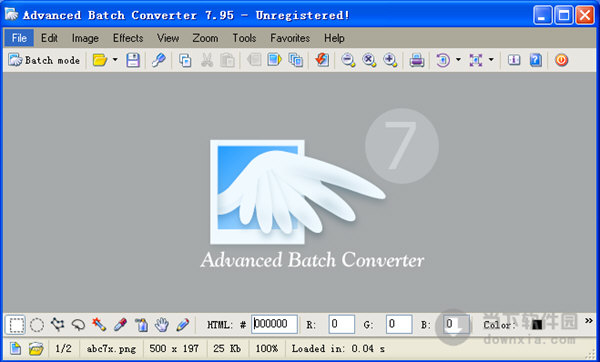
Task: Go to previous image with left arrow icon
Action: [254, 60]
